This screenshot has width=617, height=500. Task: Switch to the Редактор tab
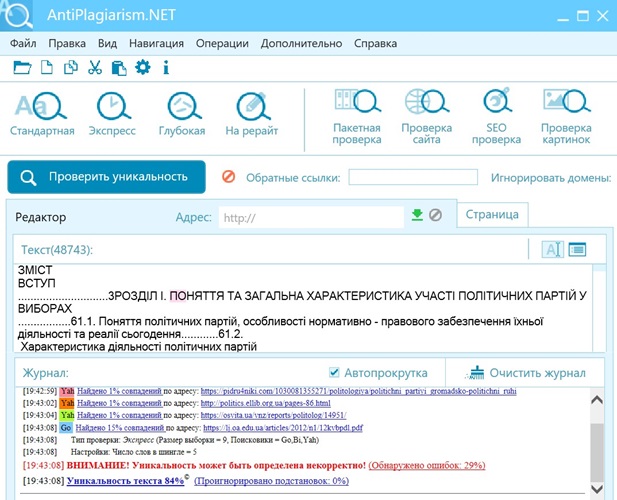click(41, 217)
